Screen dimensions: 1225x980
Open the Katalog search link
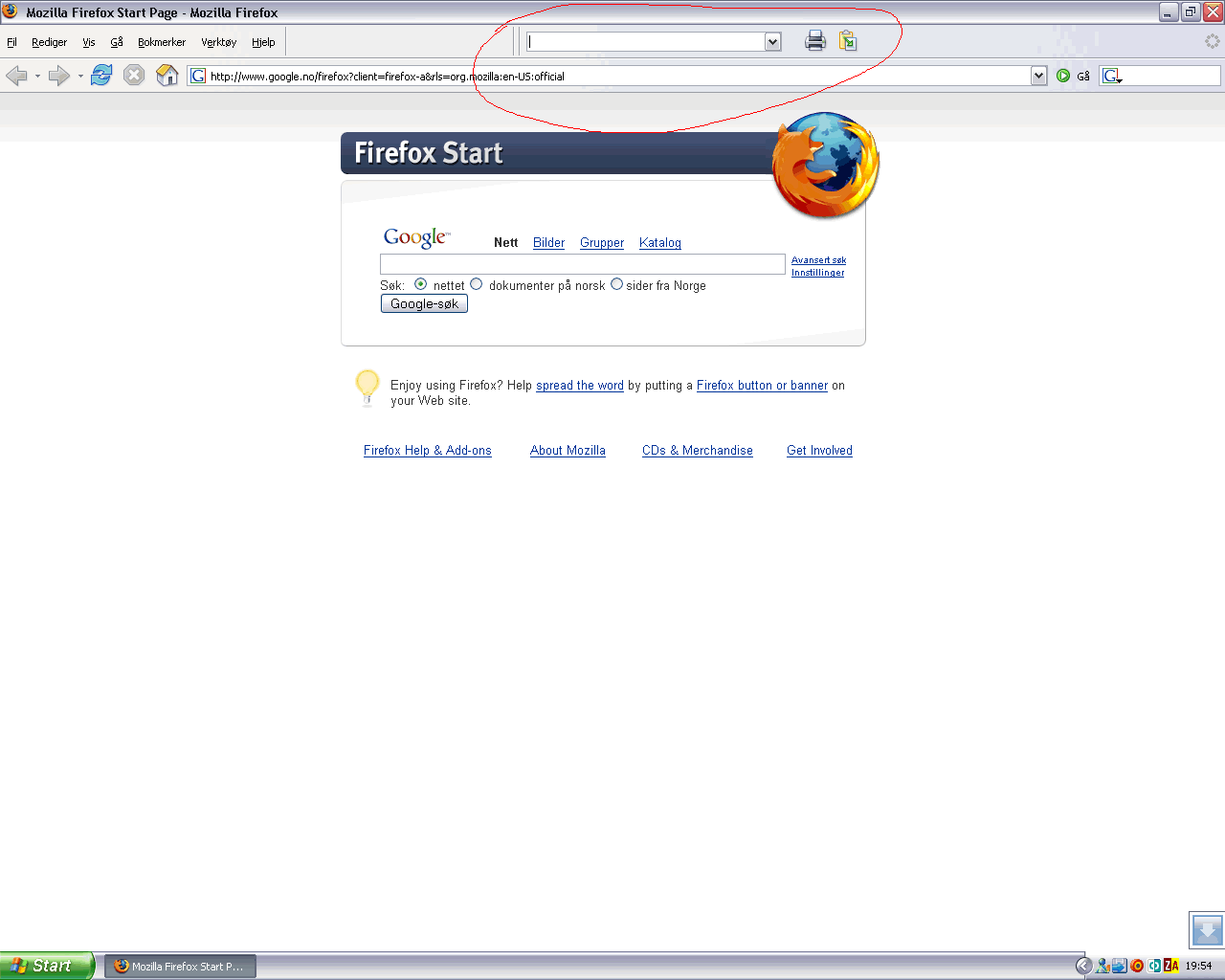click(660, 243)
